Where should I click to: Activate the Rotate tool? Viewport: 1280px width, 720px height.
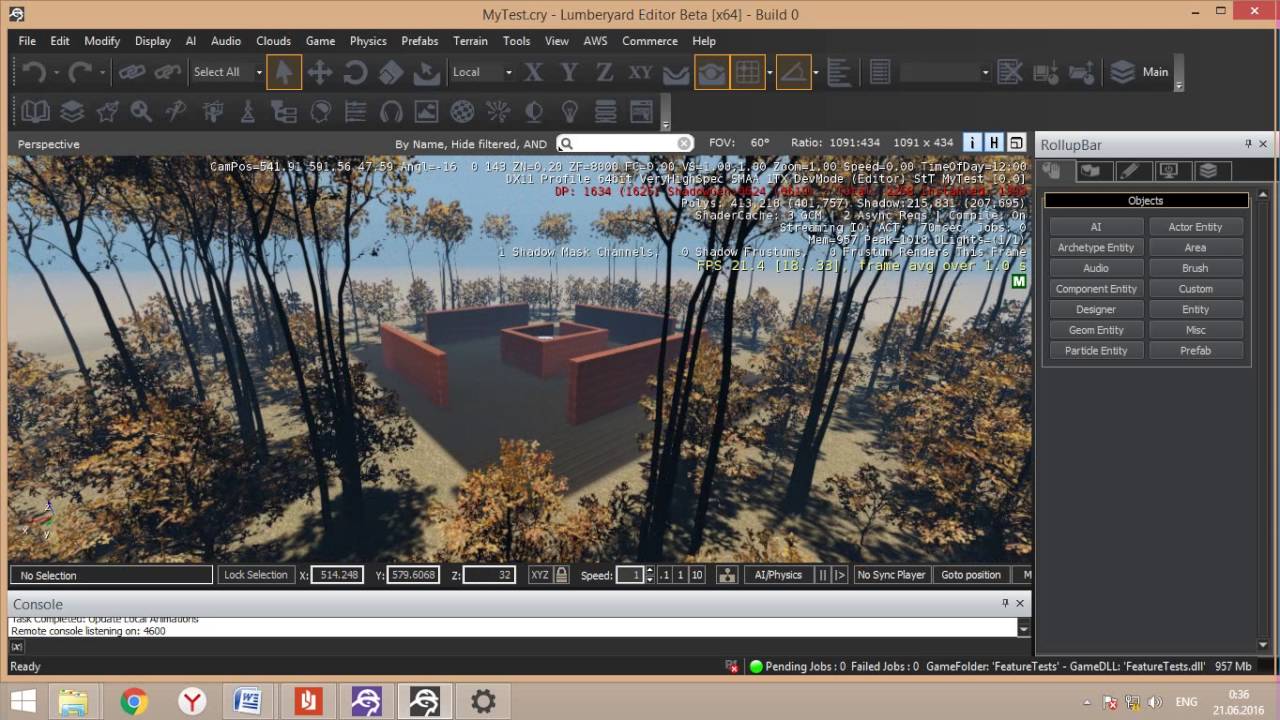click(x=355, y=72)
